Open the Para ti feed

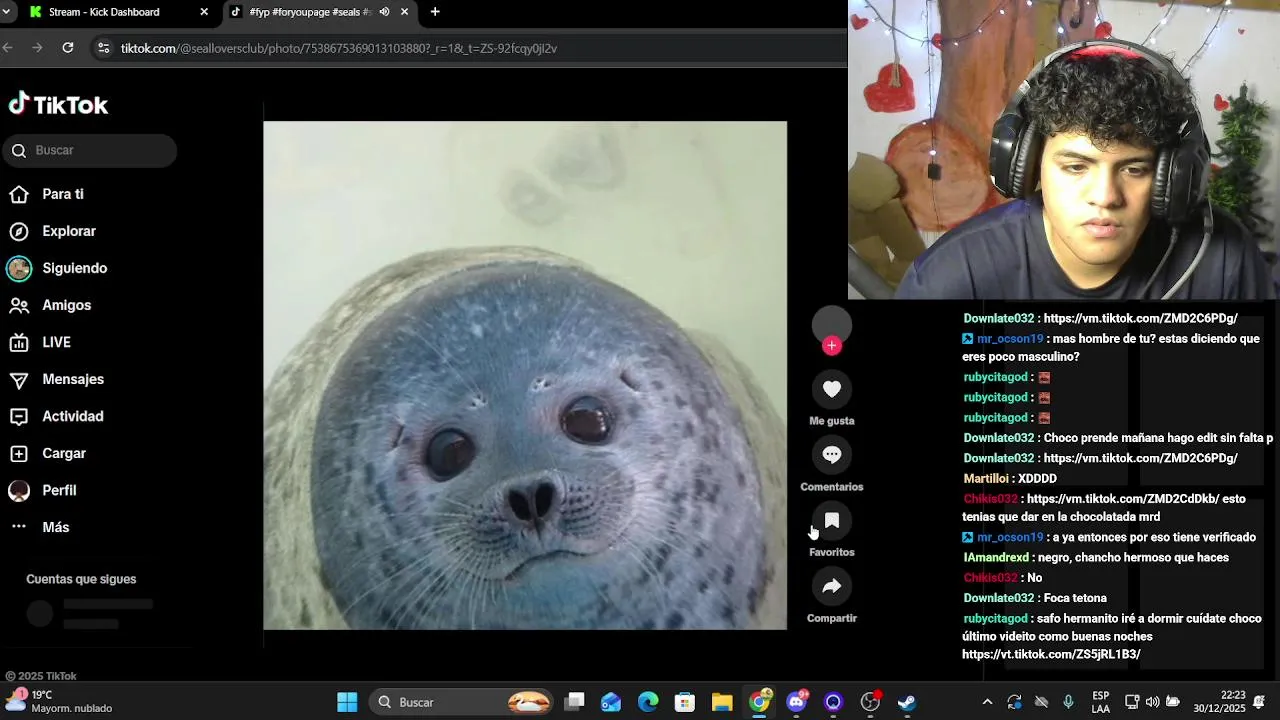click(x=62, y=194)
